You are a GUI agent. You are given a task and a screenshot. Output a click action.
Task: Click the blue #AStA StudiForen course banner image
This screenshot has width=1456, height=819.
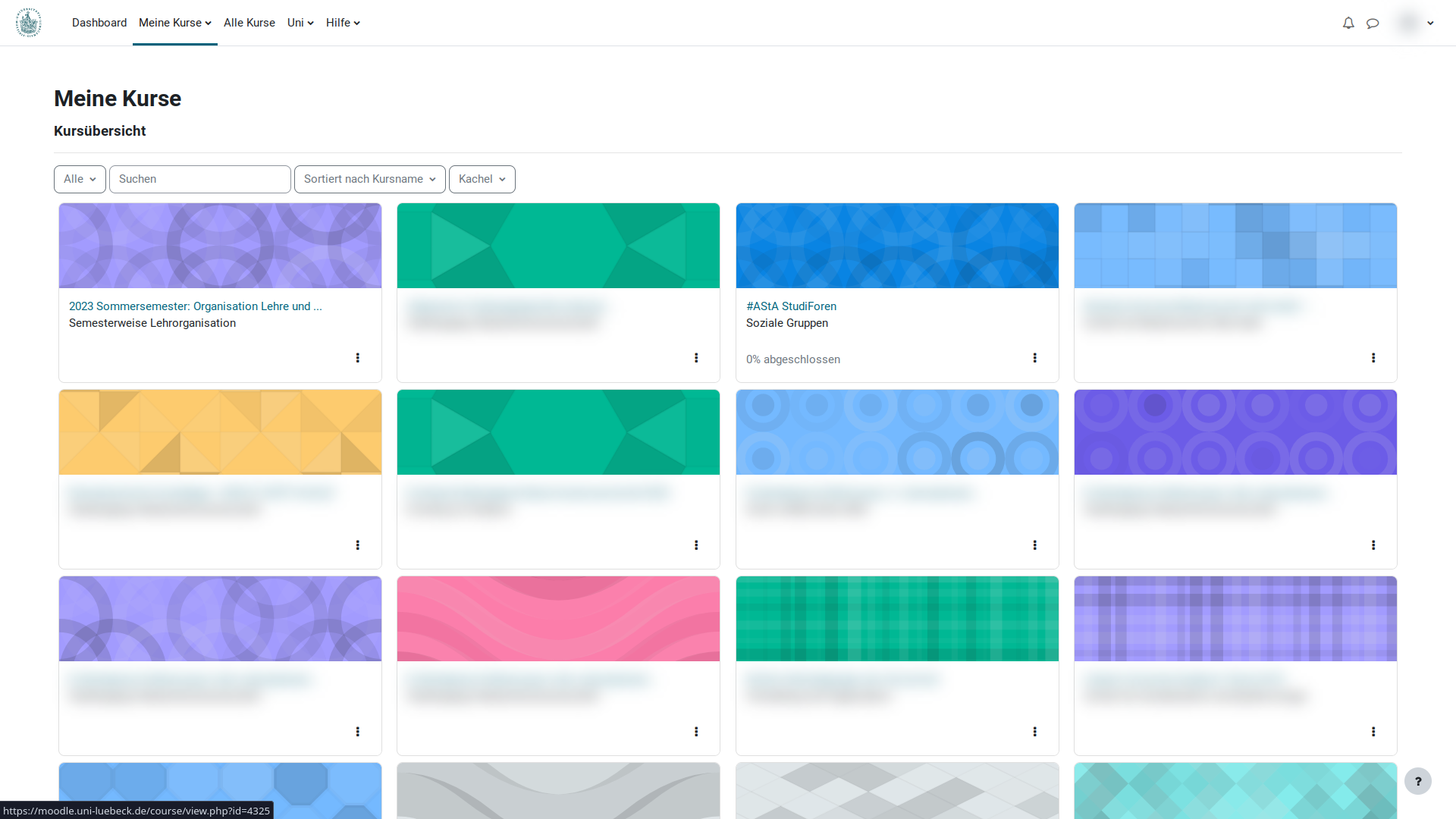[x=897, y=246]
